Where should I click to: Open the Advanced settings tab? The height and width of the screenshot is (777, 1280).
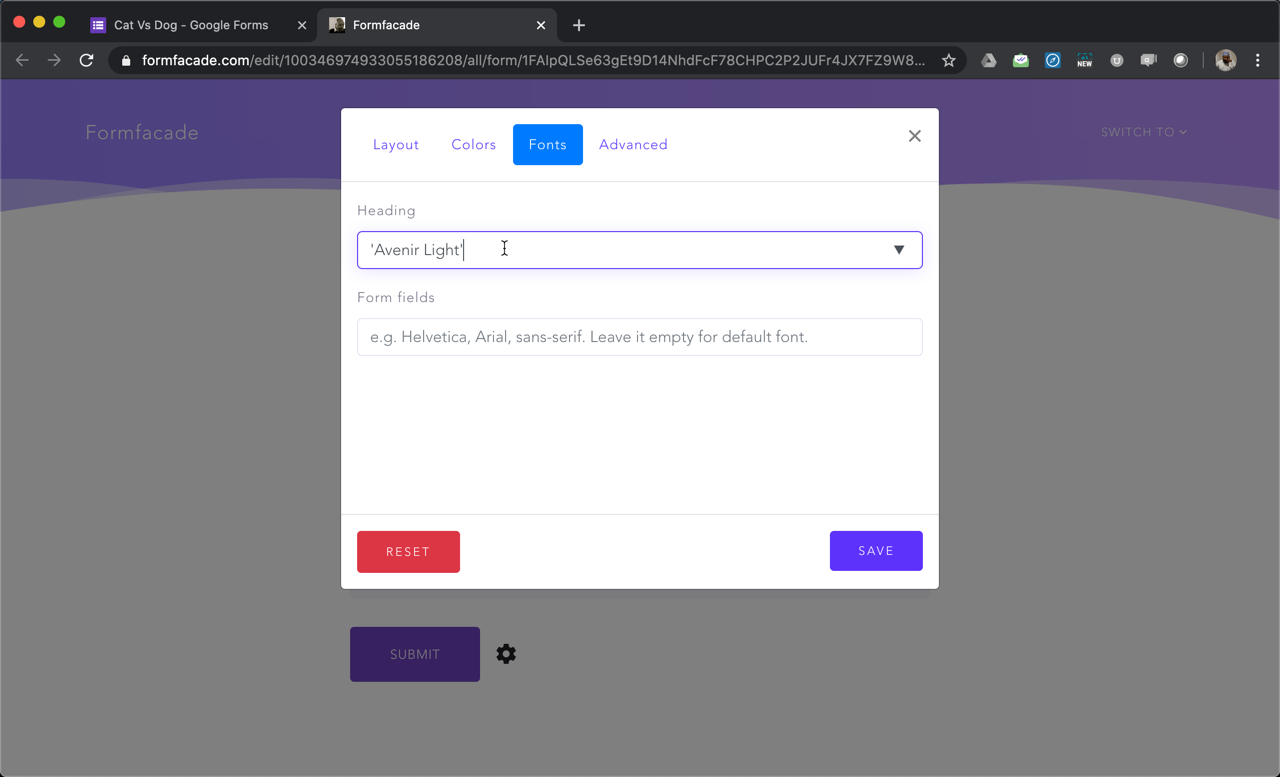[x=633, y=144]
